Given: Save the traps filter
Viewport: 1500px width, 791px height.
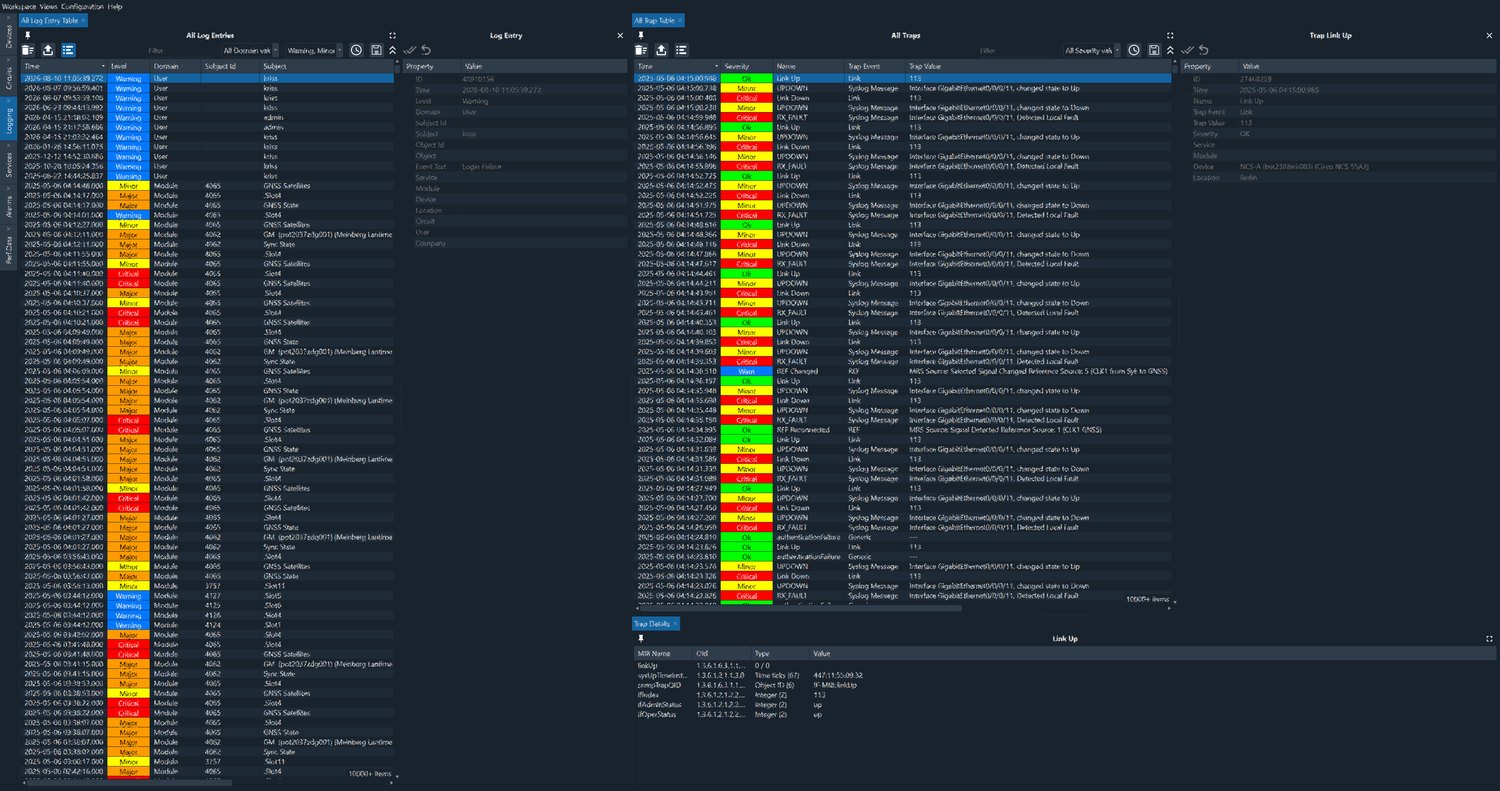Looking at the screenshot, I should click(1154, 50).
